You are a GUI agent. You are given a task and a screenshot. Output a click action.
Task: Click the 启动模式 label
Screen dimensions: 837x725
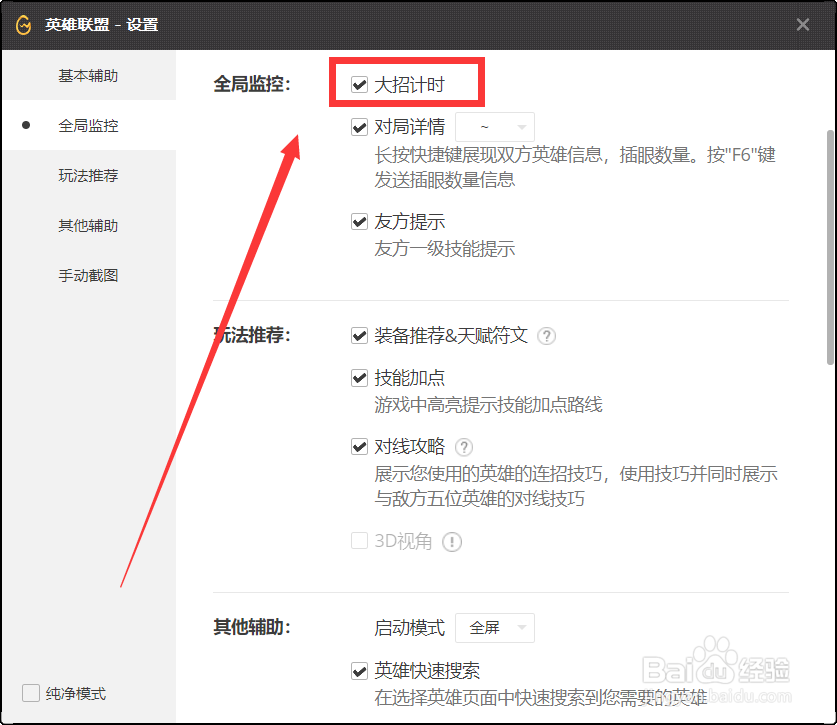409,628
